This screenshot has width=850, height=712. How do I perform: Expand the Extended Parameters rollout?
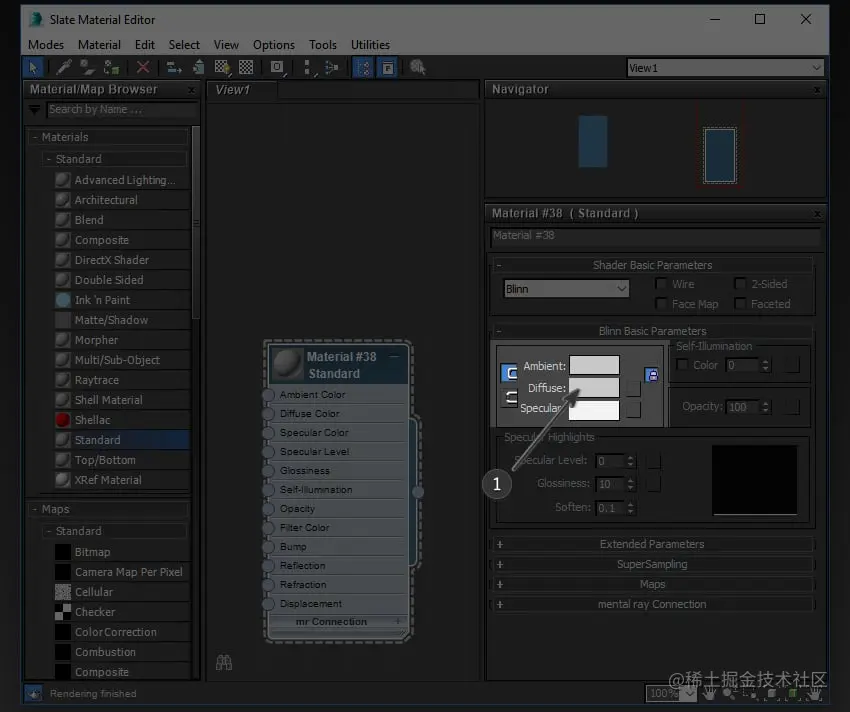coord(653,544)
